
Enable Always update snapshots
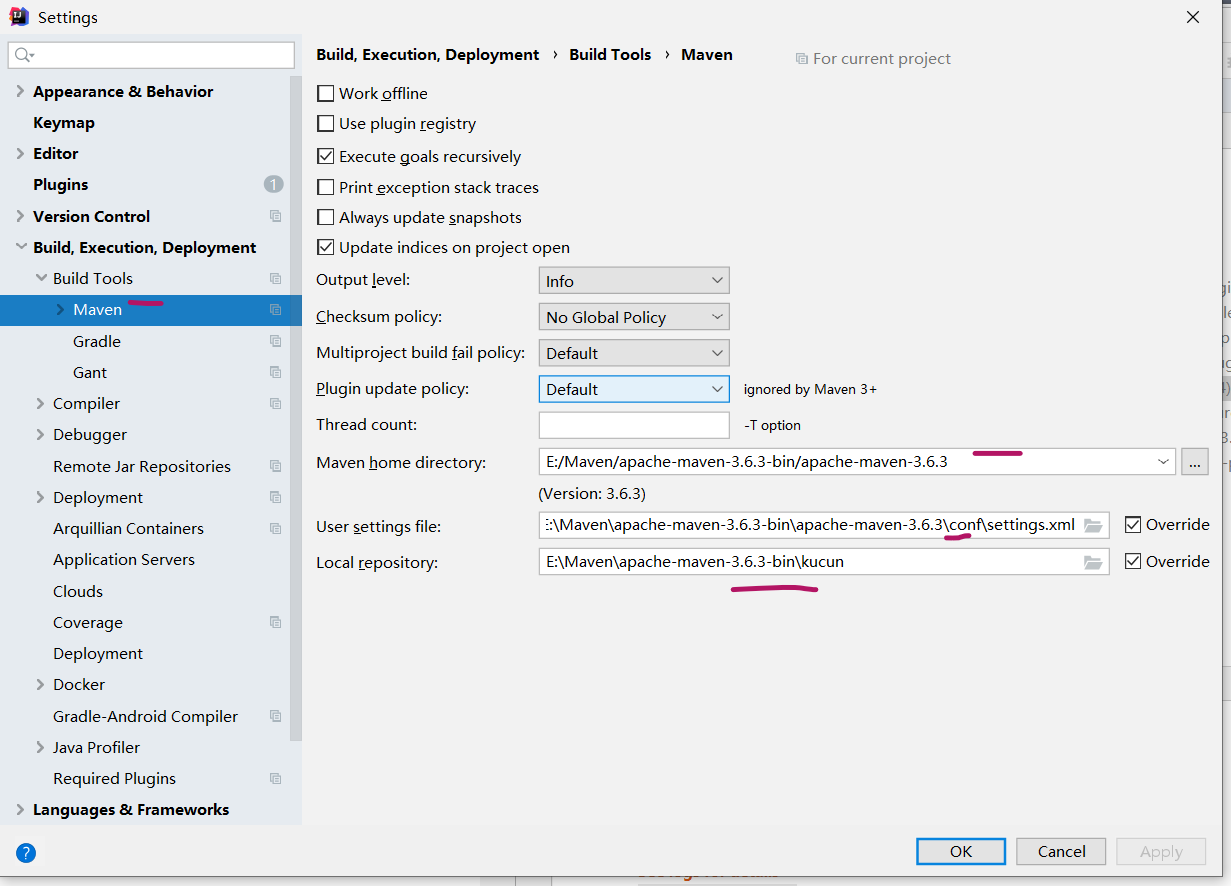(x=325, y=217)
